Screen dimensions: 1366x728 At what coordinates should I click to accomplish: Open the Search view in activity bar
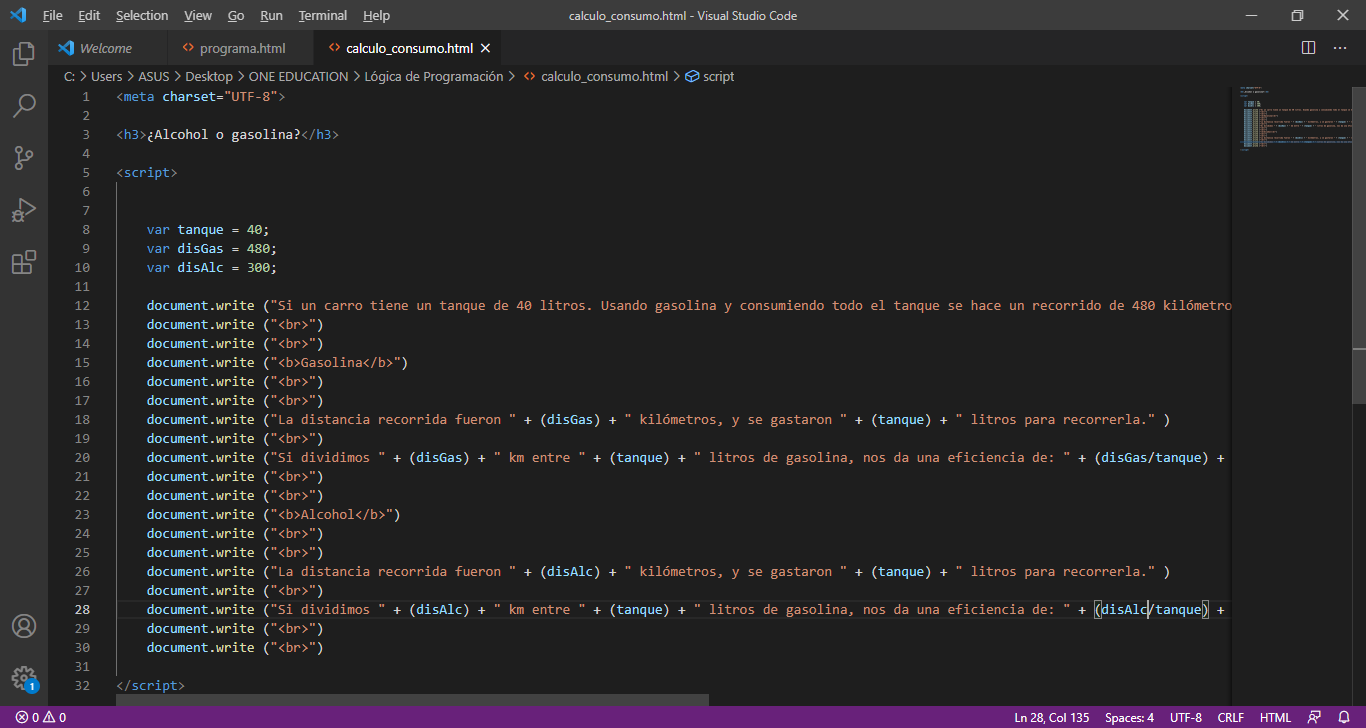24,106
